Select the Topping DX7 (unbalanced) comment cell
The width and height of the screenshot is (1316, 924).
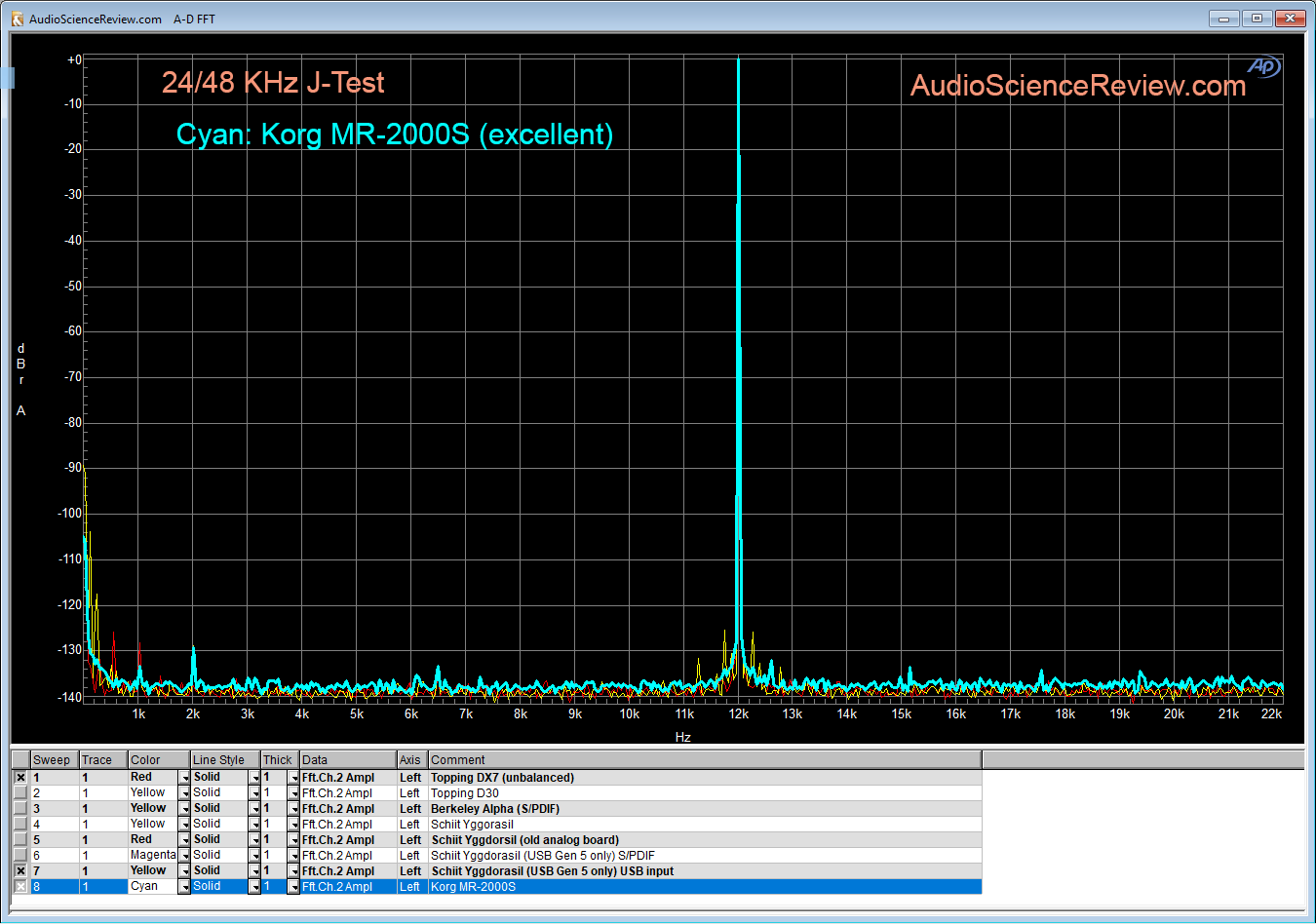(705, 778)
